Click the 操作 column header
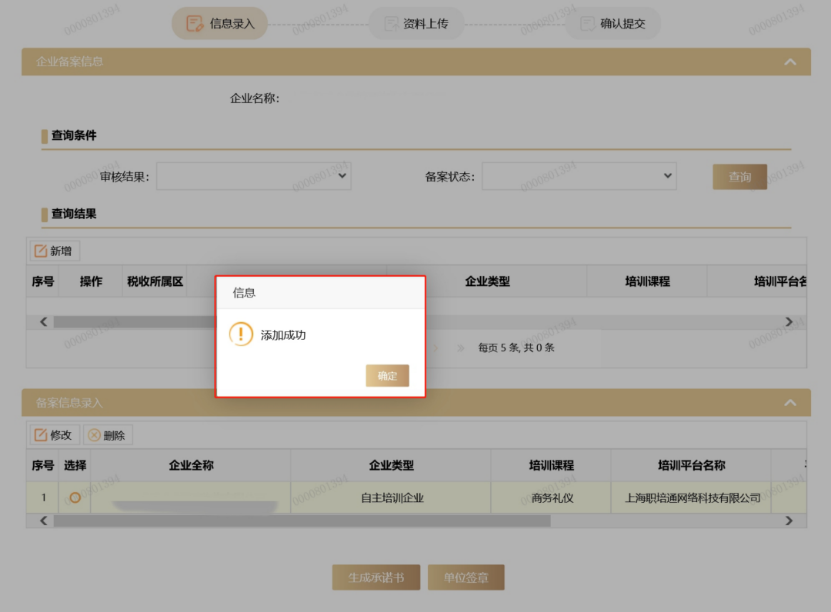The width and height of the screenshot is (831, 612). [x=91, y=281]
